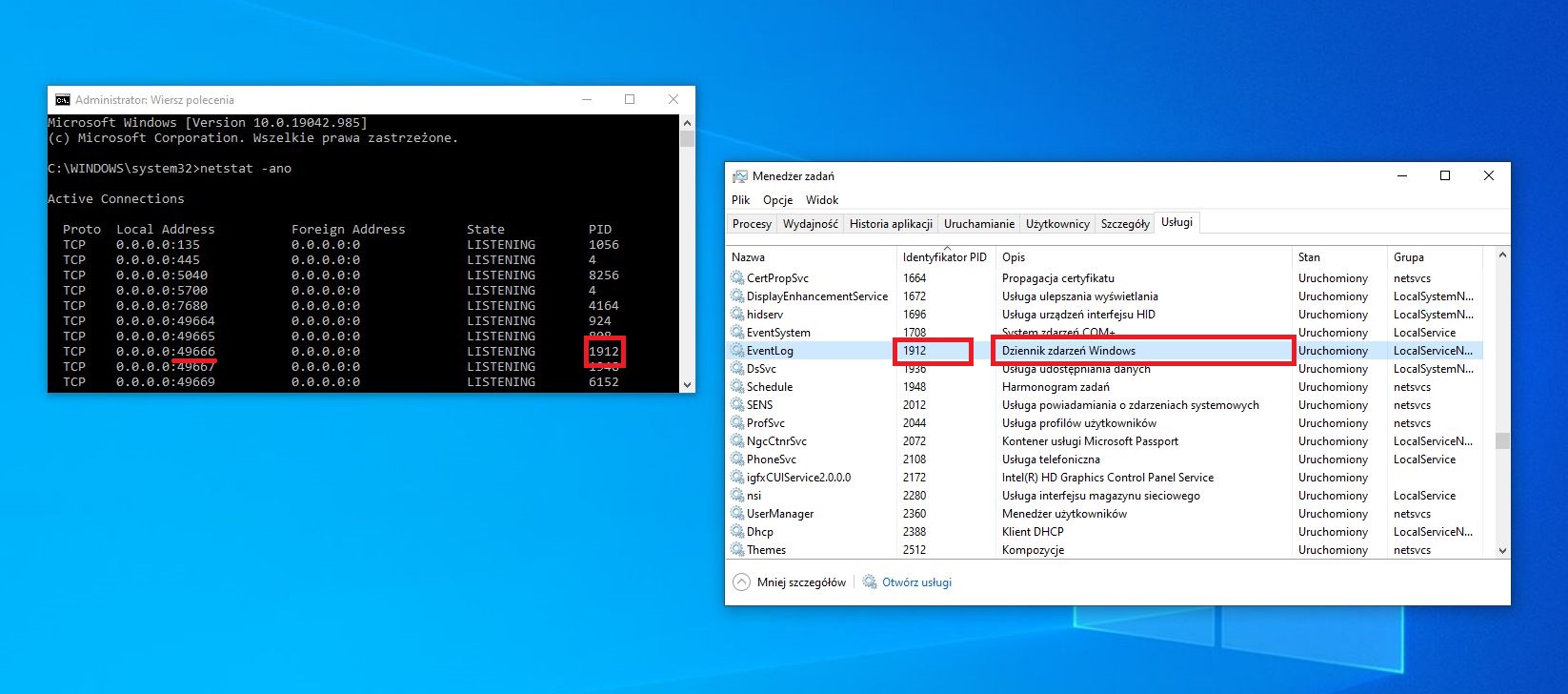Click the nsi service gear icon
This screenshot has width=1568, height=694.
point(737,496)
